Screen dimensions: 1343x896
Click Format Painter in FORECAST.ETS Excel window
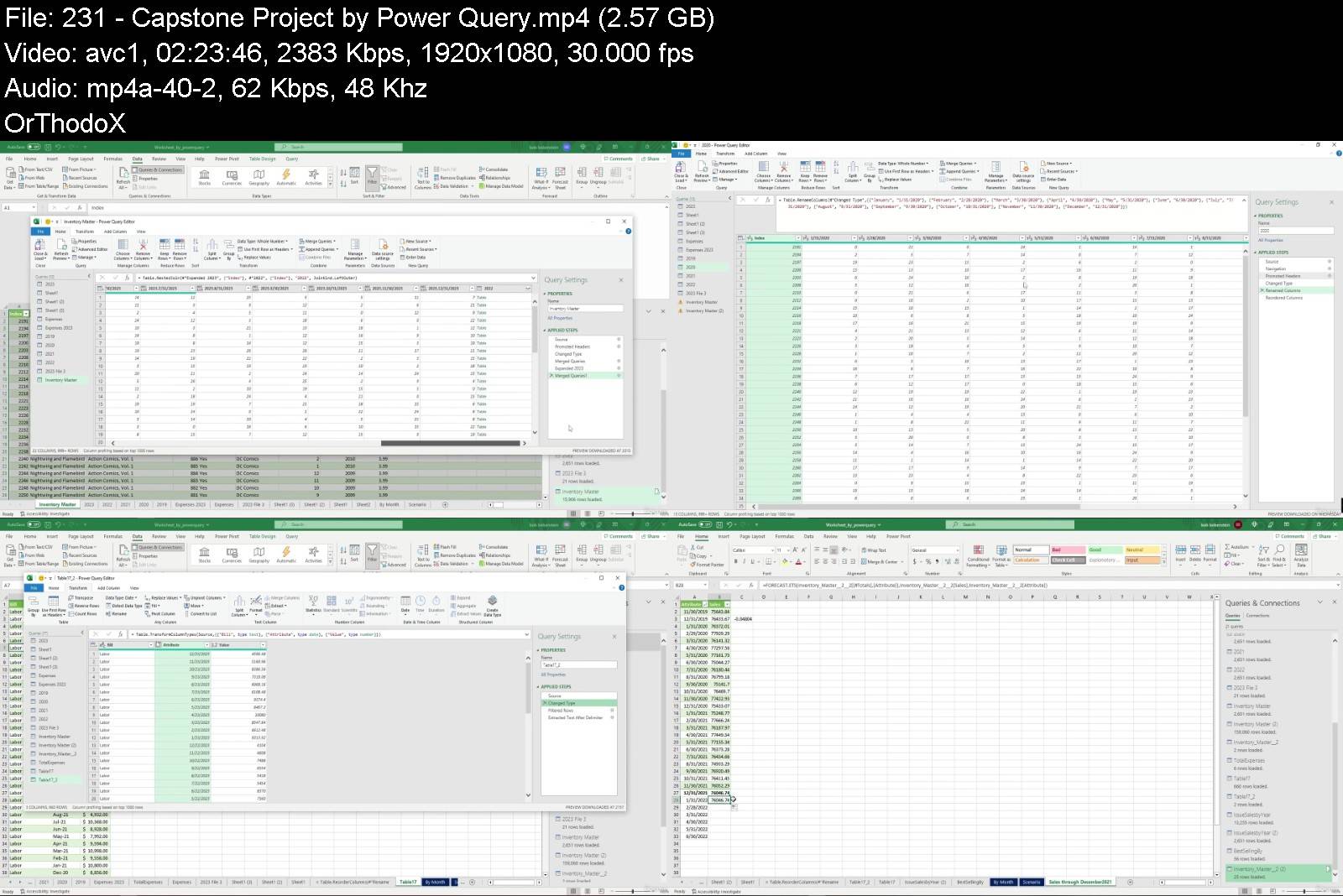708,564
